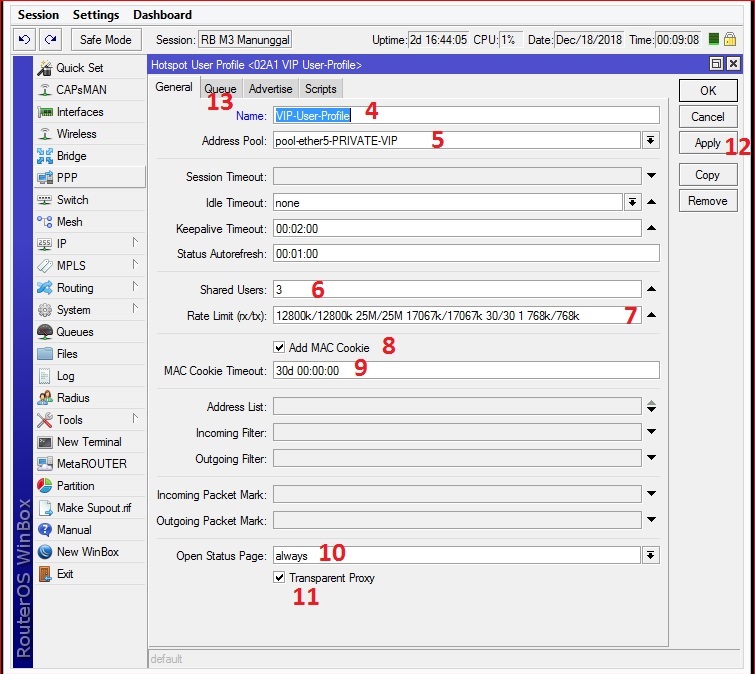Image resolution: width=755 pixels, height=674 pixels.
Task: Click the Cancel button
Action: [708, 117]
